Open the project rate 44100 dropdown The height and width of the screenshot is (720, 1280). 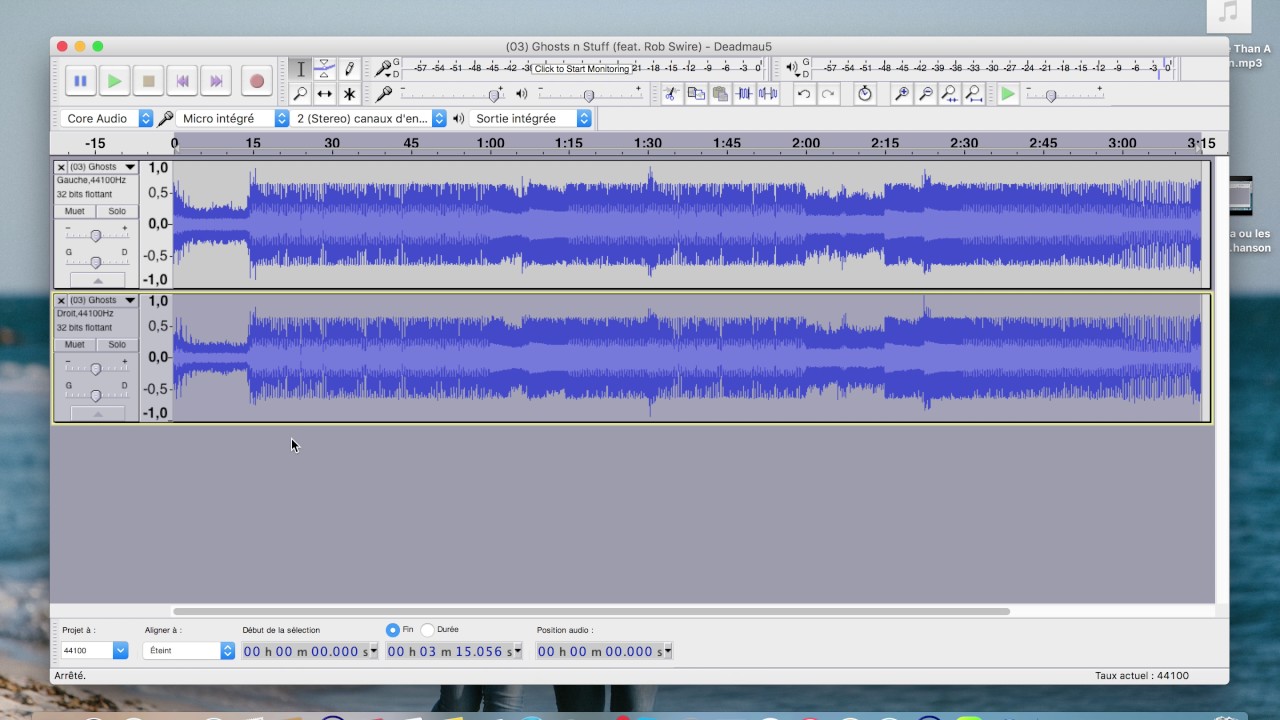(94, 650)
